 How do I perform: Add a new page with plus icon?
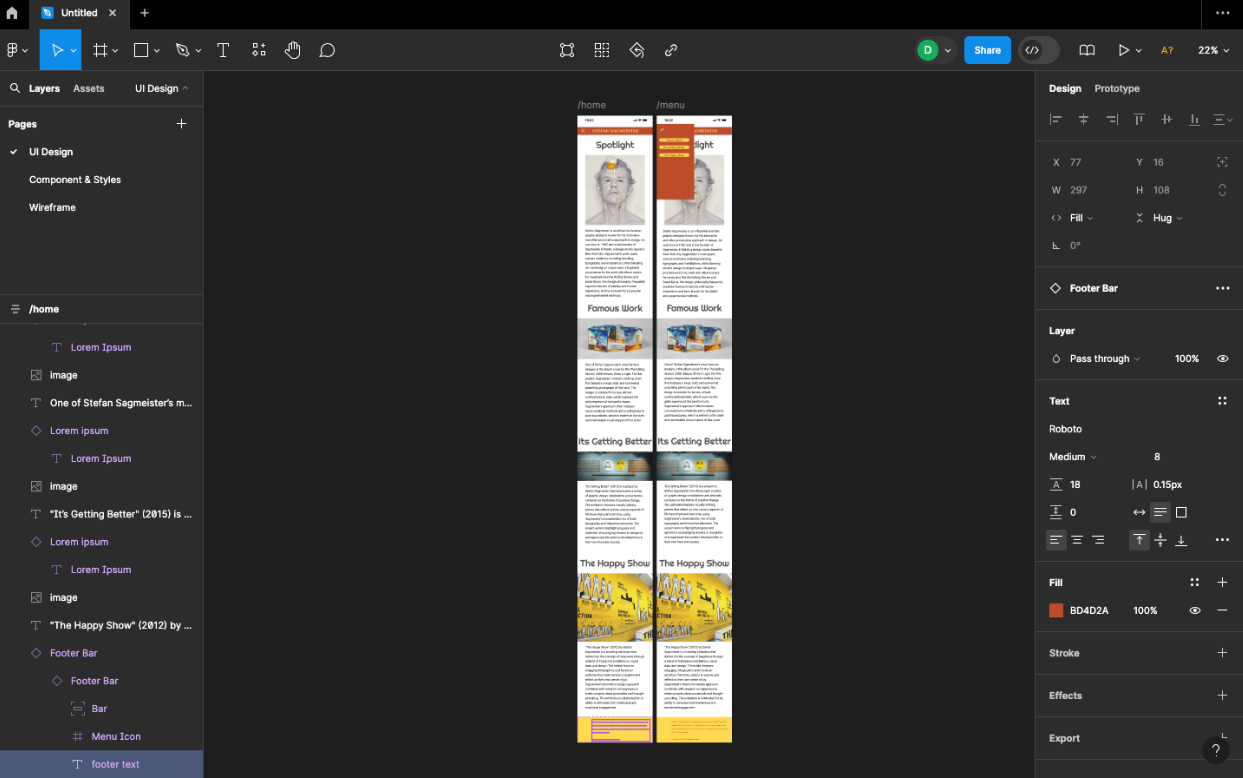click(x=181, y=124)
